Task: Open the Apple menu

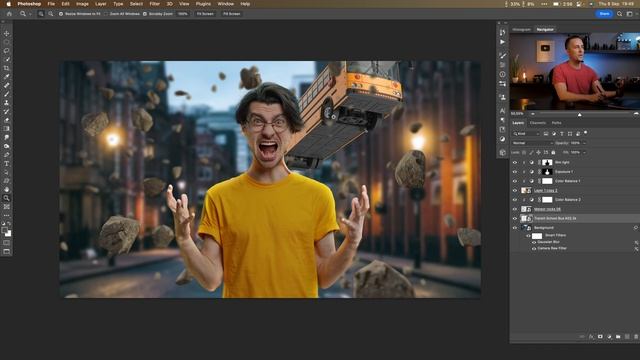Action: pyautogui.click(x=8, y=4)
